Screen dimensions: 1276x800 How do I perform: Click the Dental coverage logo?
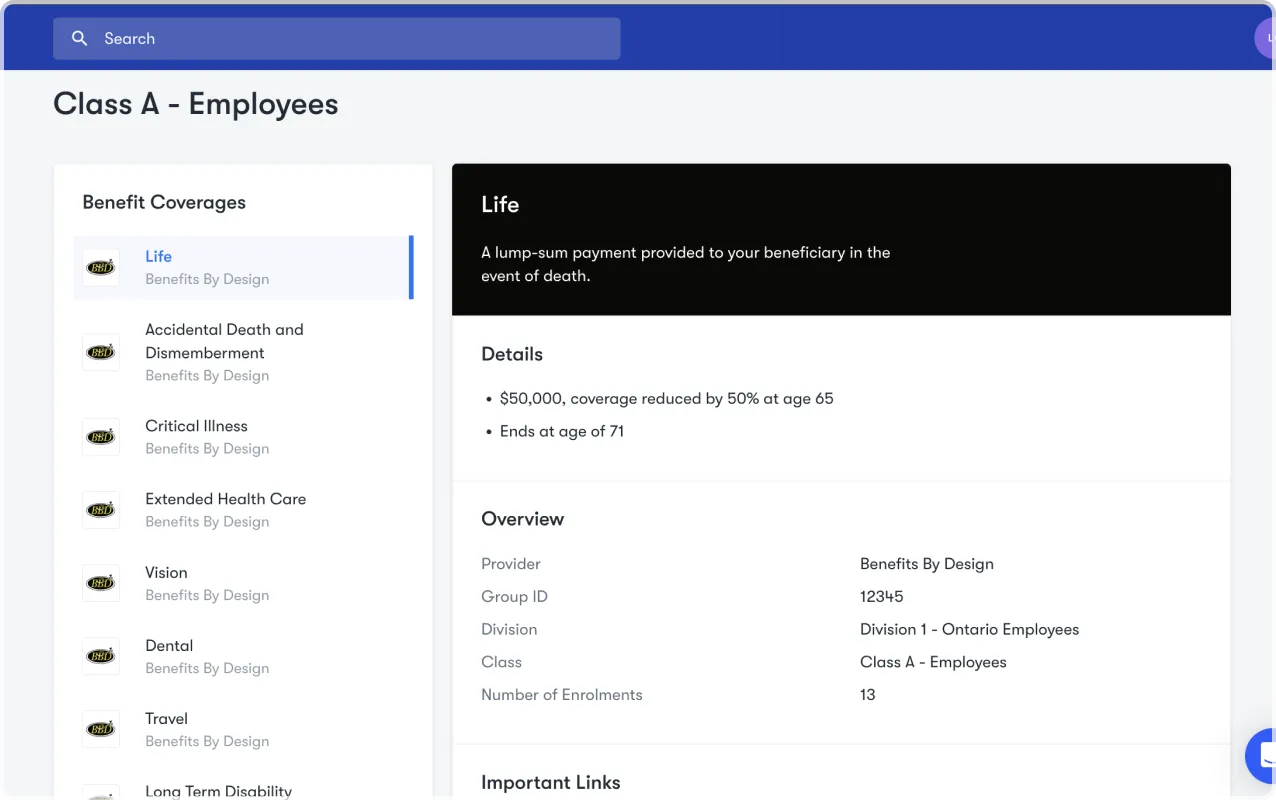[101, 656]
